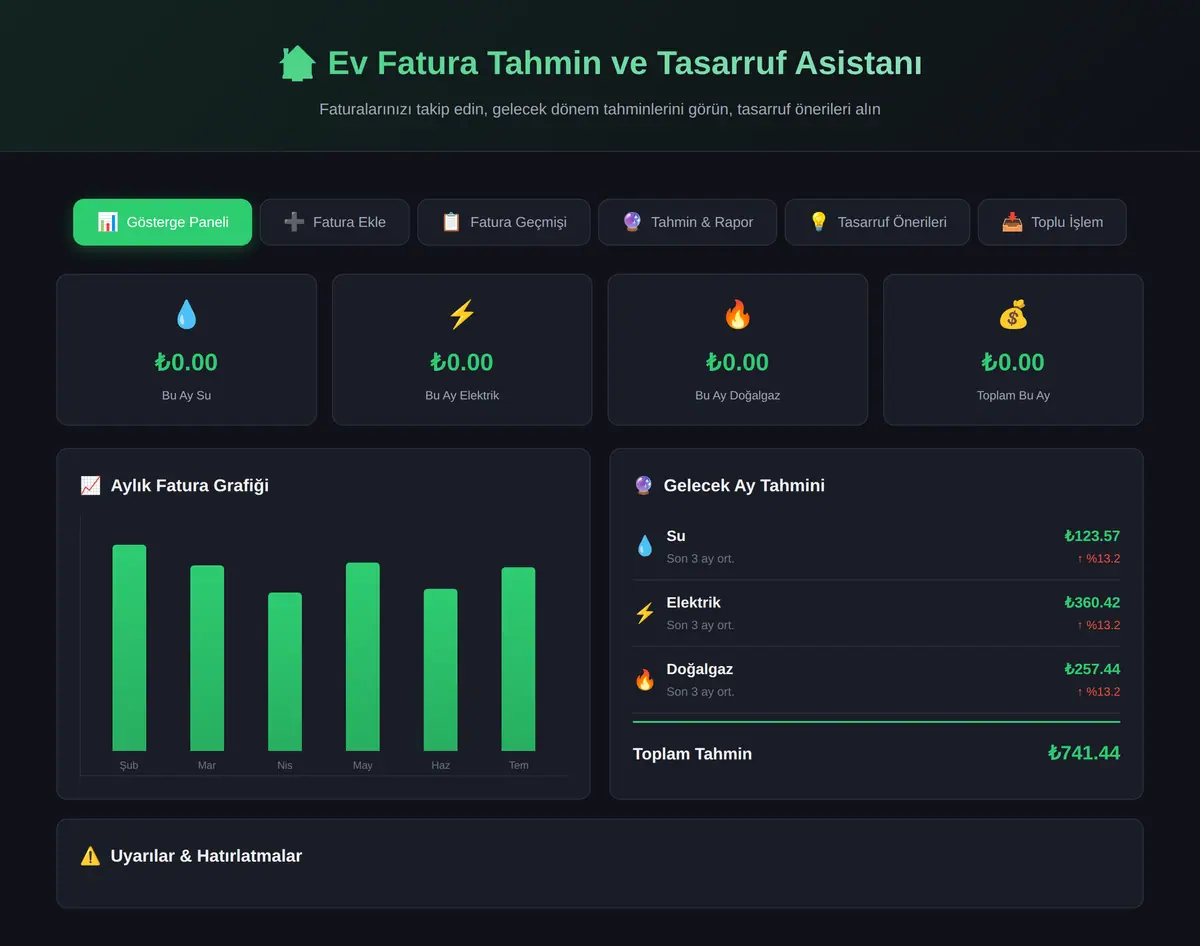Image resolution: width=1200 pixels, height=946 pixels.
Task: Click the ₺0.00 value above Bu Ay Su
Action: (186, 362)
